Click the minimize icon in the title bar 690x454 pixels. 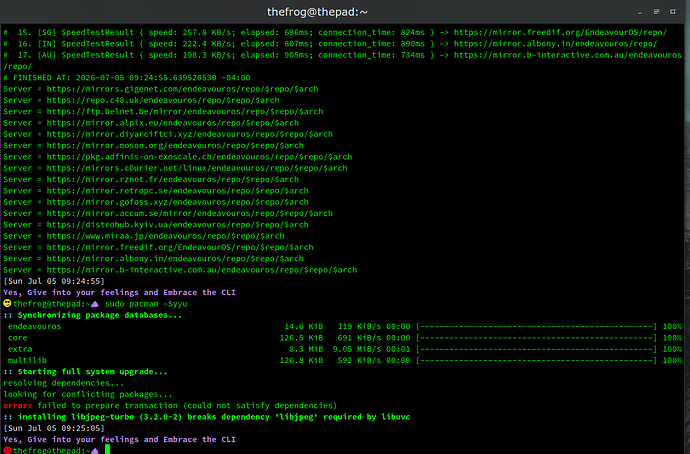640,13
